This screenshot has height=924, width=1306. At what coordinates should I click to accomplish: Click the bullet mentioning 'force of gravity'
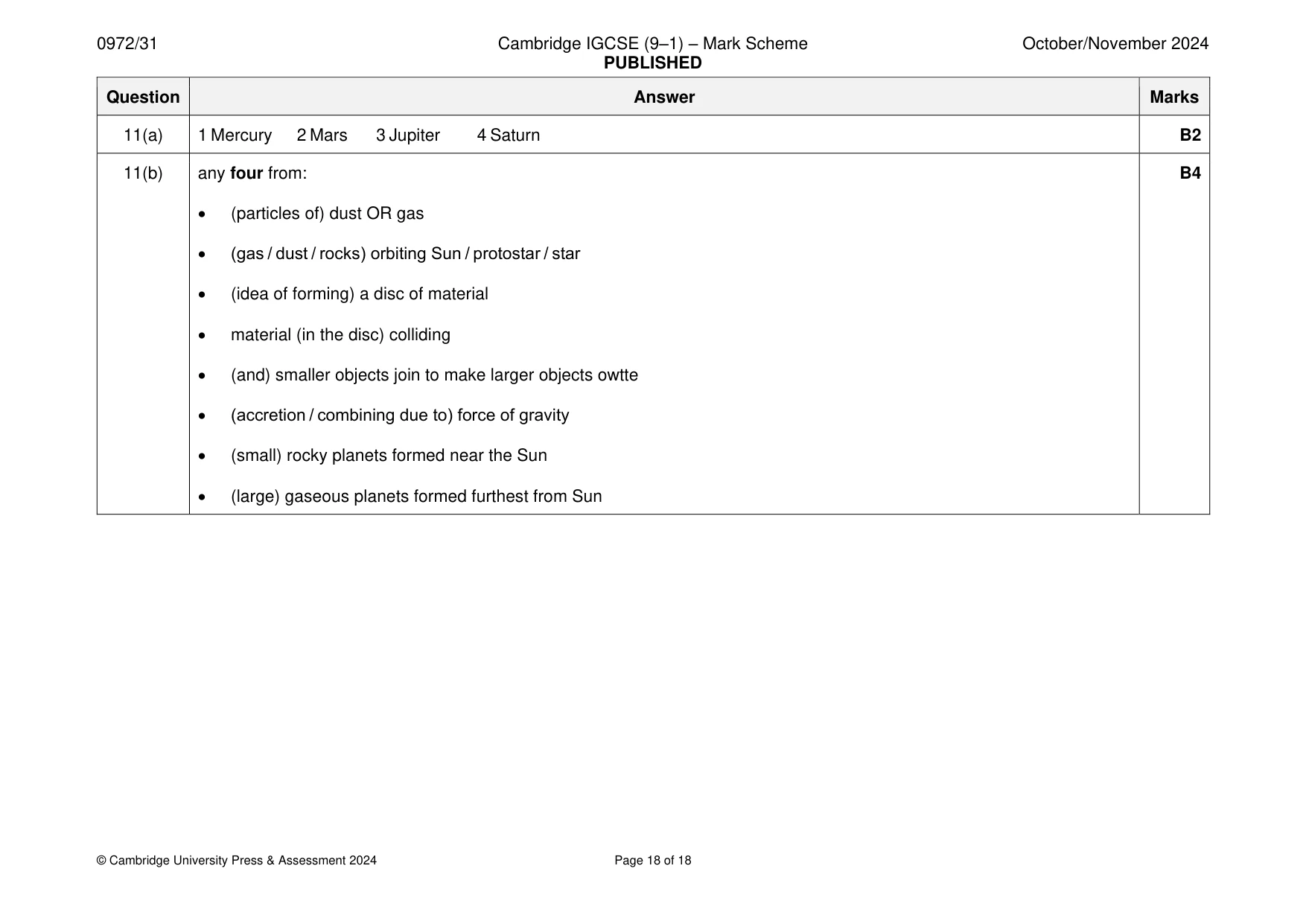pyautogui.click(x=400, y=415)
